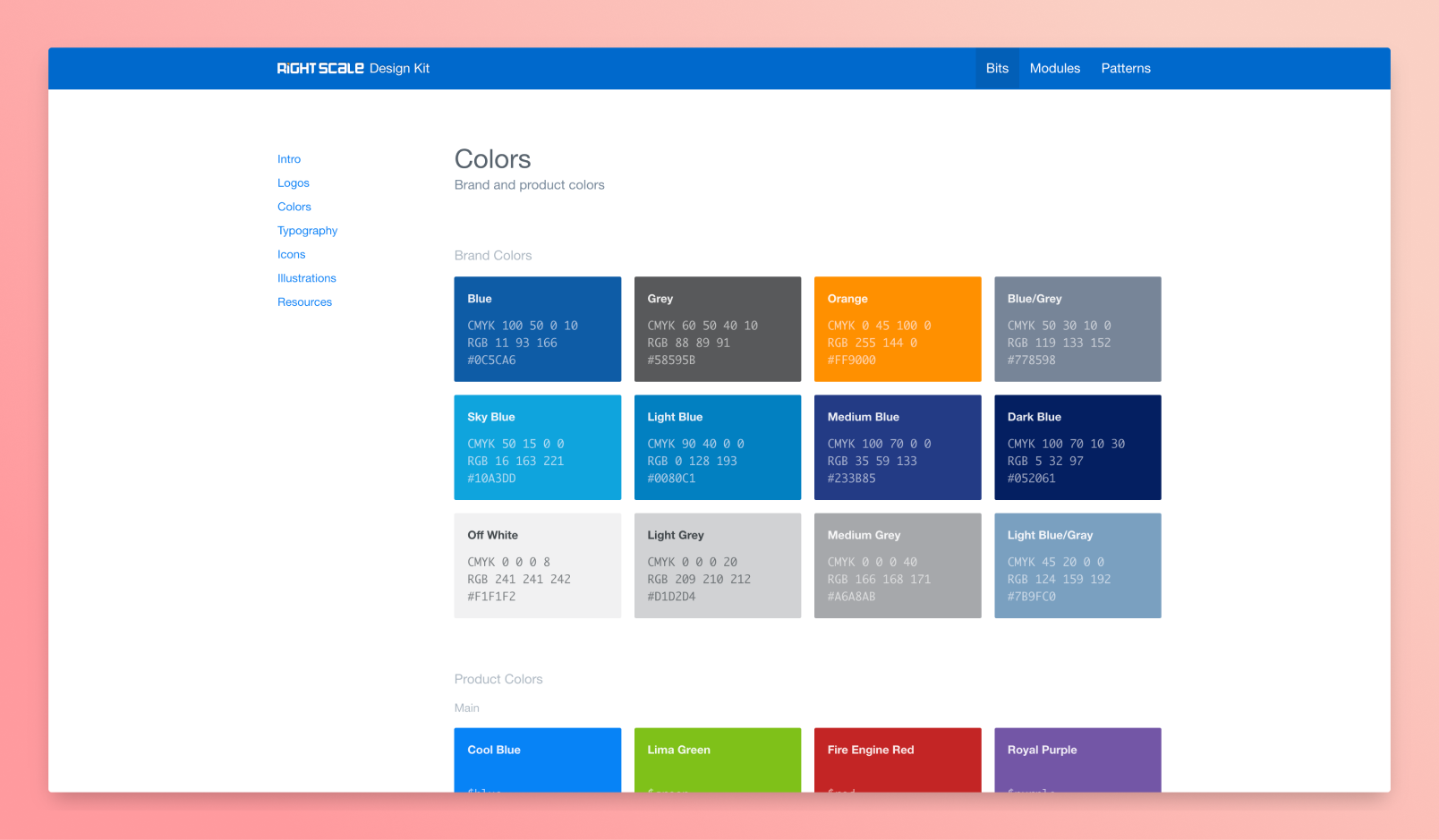This screenshot has height=840, width=1439.
Task: Choose the Royal Purple product swatch
Action: [1077, 759]
